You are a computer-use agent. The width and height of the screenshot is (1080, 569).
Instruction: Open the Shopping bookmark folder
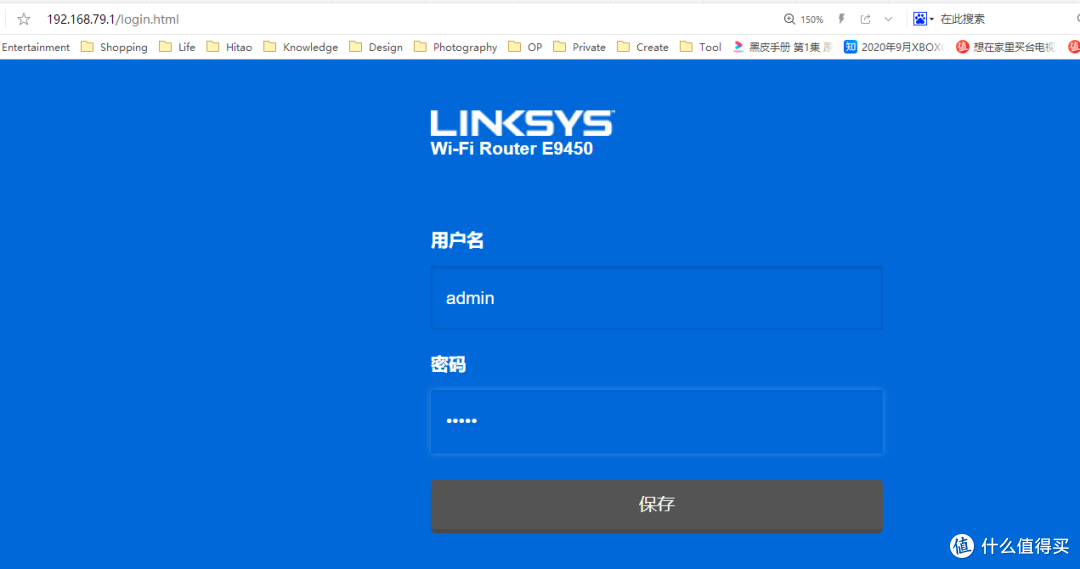(x=114, y=47)
